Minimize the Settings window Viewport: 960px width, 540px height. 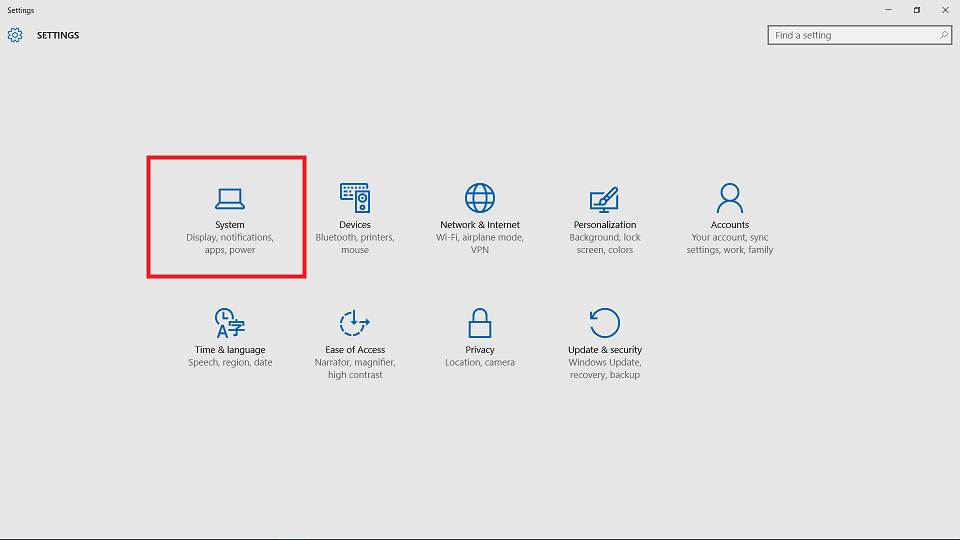(888, 10)
